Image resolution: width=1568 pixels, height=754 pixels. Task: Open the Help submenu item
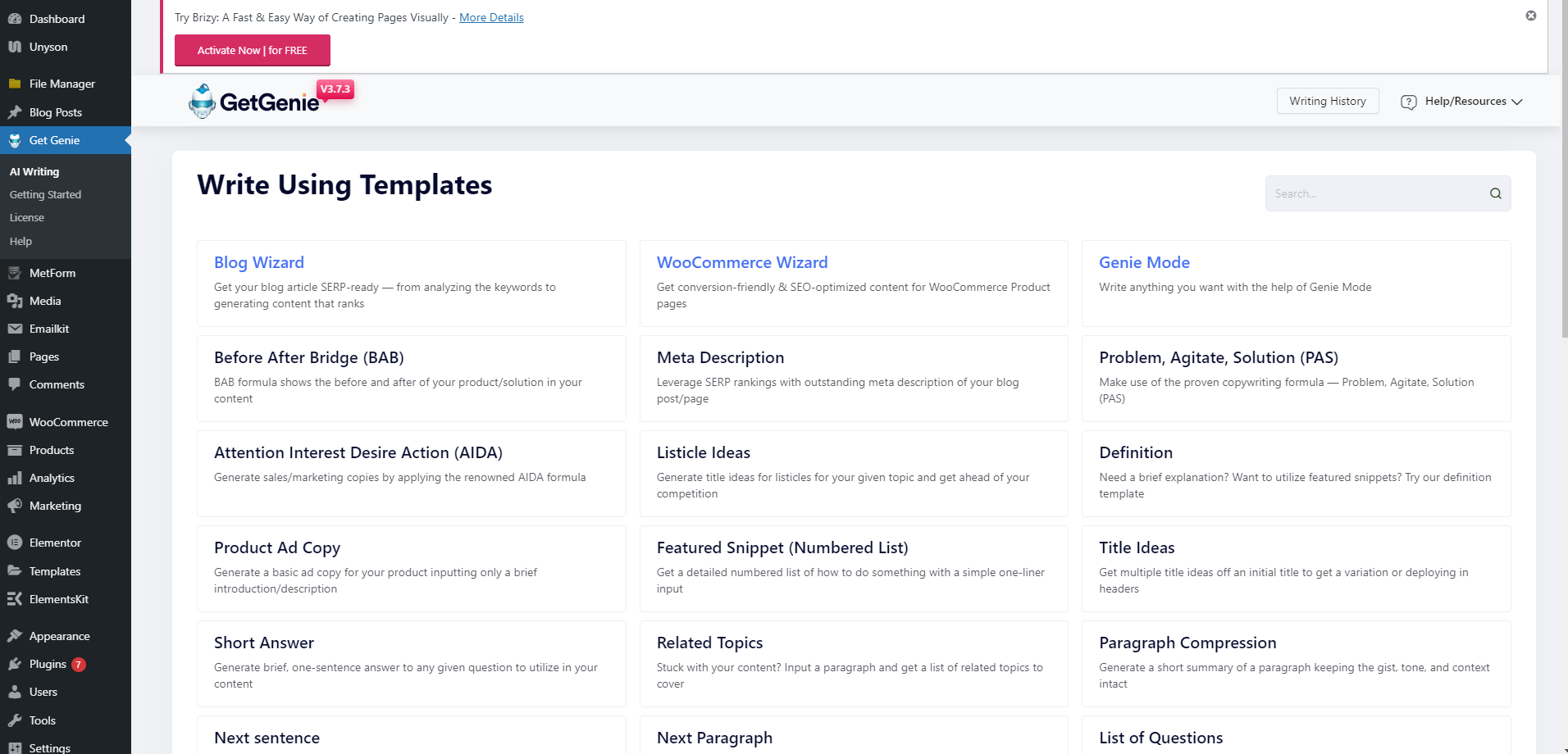[x=21, y=241]
